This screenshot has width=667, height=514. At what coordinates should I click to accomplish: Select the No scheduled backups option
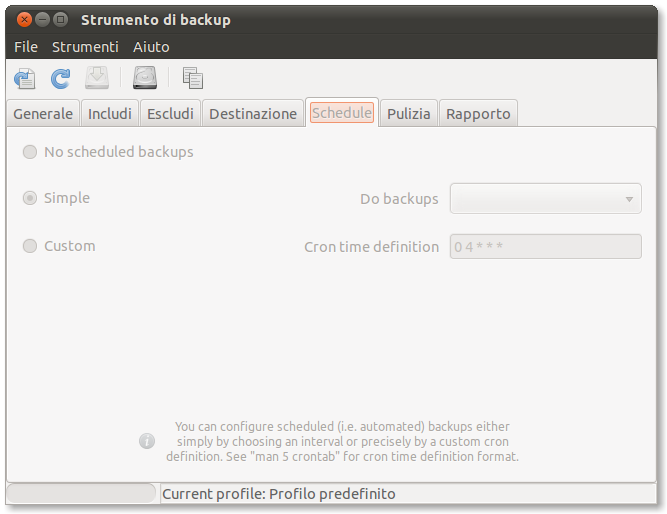pyautogui.click(x=30, y=152)
